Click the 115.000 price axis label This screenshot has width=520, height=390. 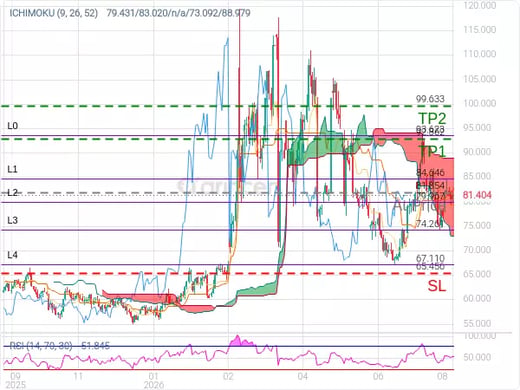click(480, 29)
